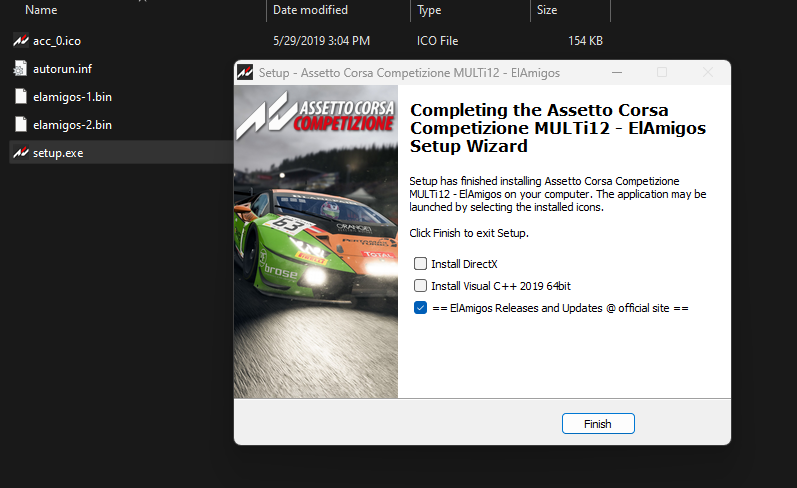The height and width of the screenshot is (488, 797).
Task: Click the elamigos-1.bin file icon
Action: pos(20,96)
